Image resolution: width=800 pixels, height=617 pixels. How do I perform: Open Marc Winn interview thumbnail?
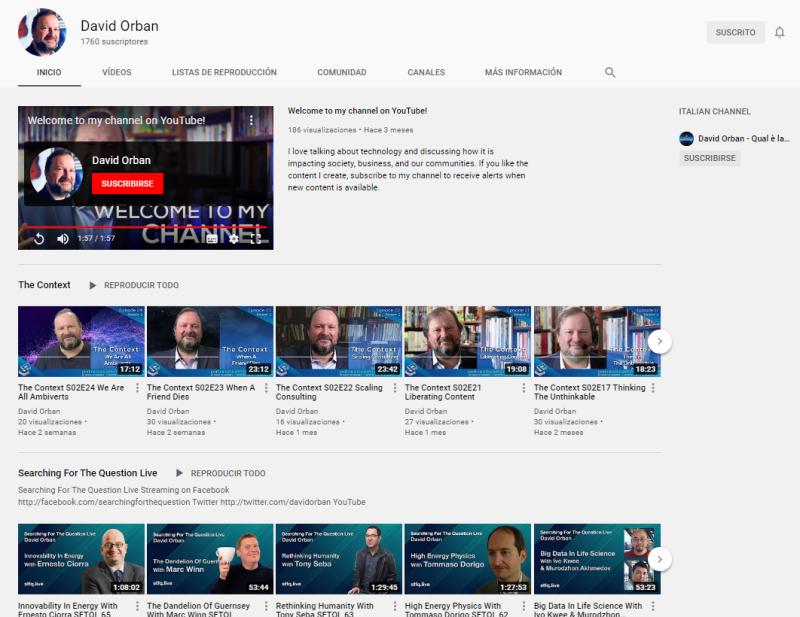tap(210, 559)
